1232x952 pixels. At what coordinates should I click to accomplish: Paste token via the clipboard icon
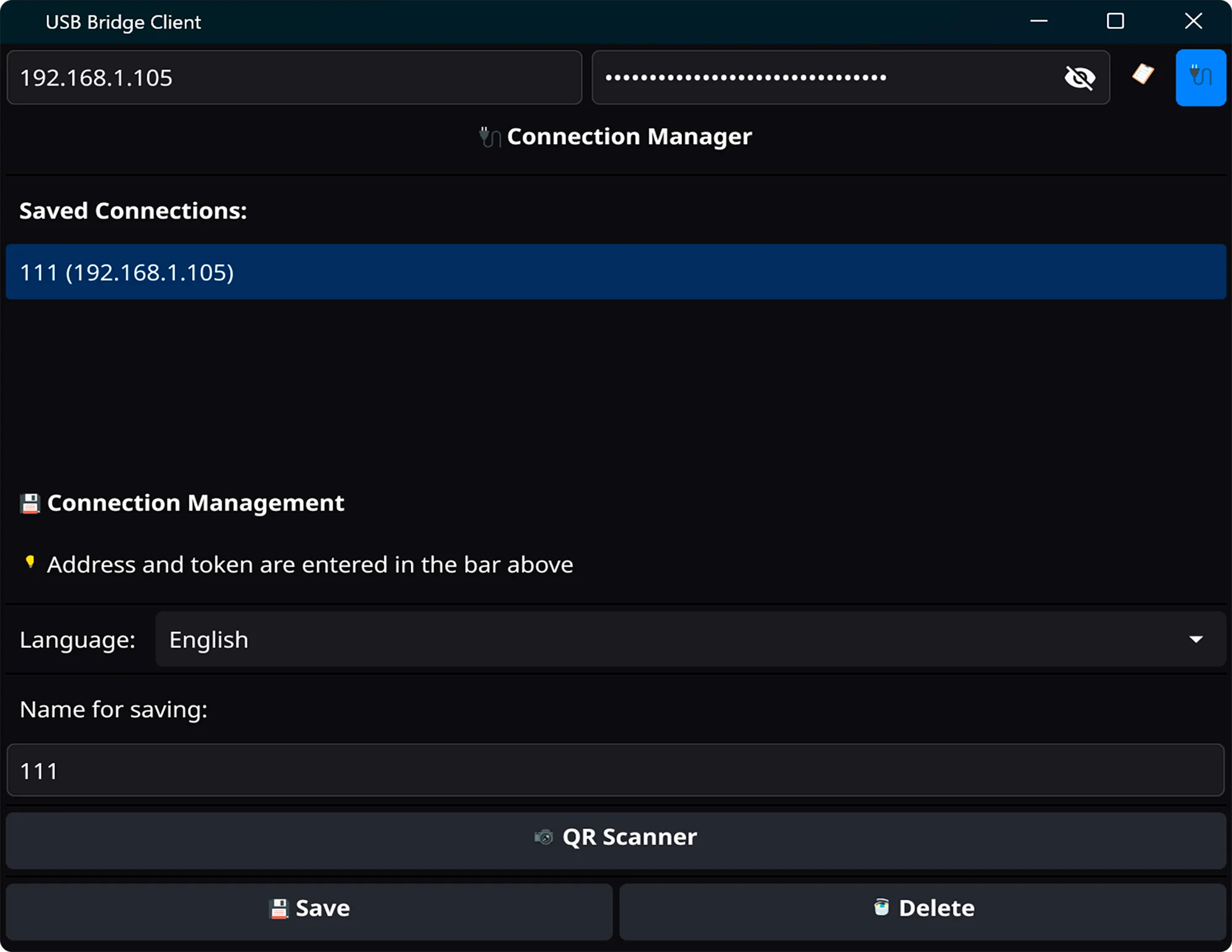click(x=1143, y=77)
